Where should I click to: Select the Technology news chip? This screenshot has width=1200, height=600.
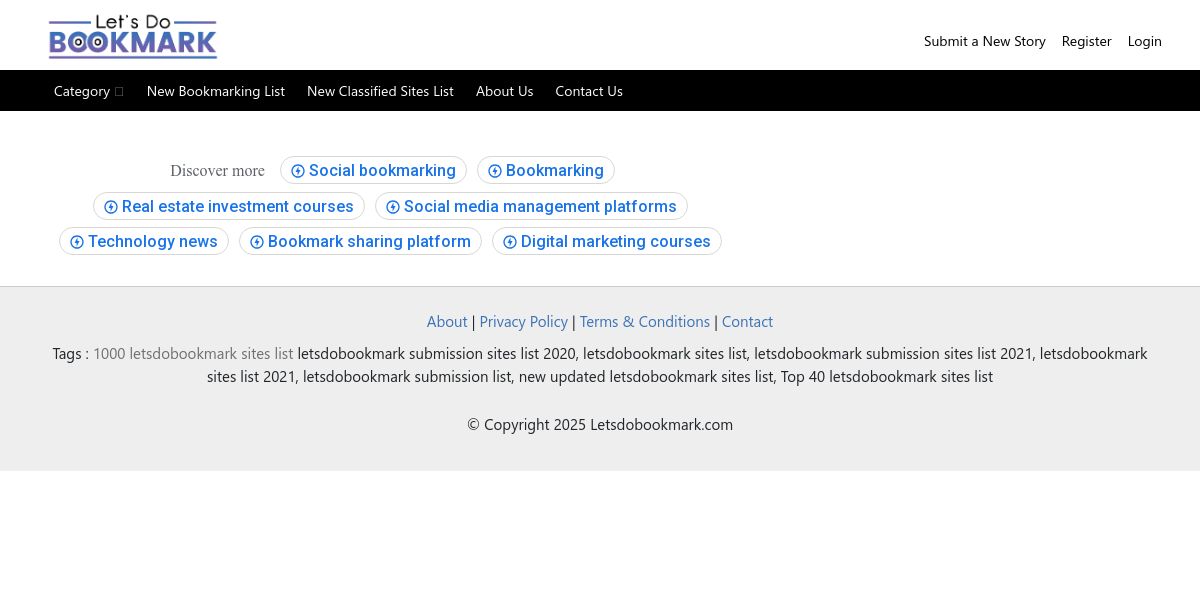coord(144,241)
